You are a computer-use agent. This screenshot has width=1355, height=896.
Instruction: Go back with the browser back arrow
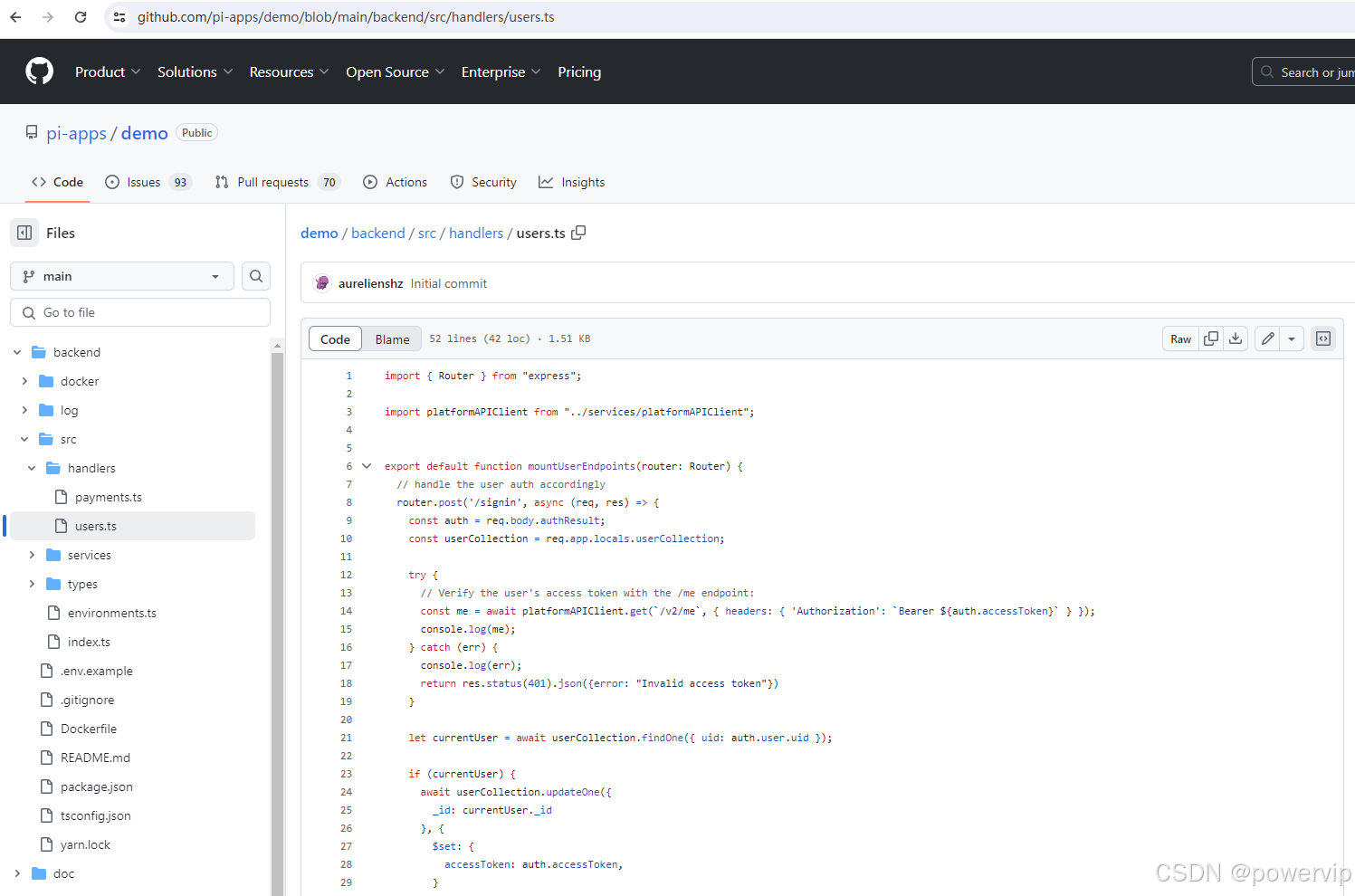coord(15,17)
